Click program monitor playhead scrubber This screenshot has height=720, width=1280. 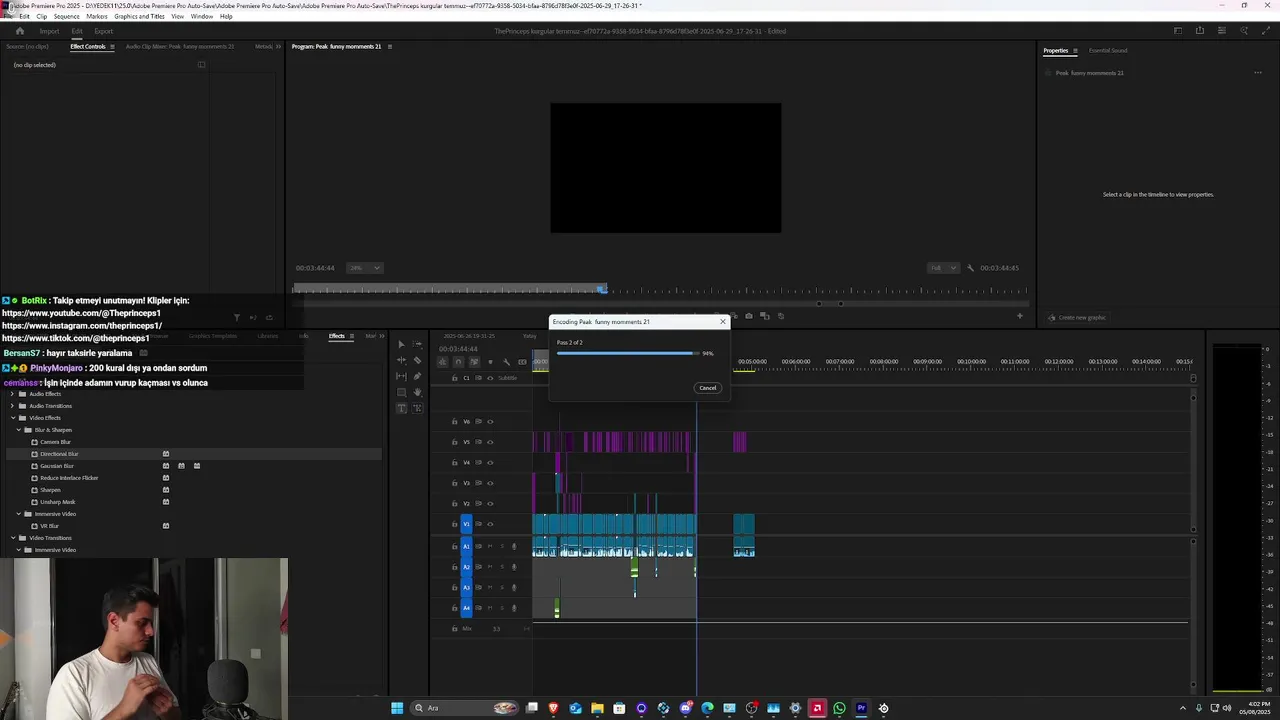pyautogui.click(x=602, y=289)
